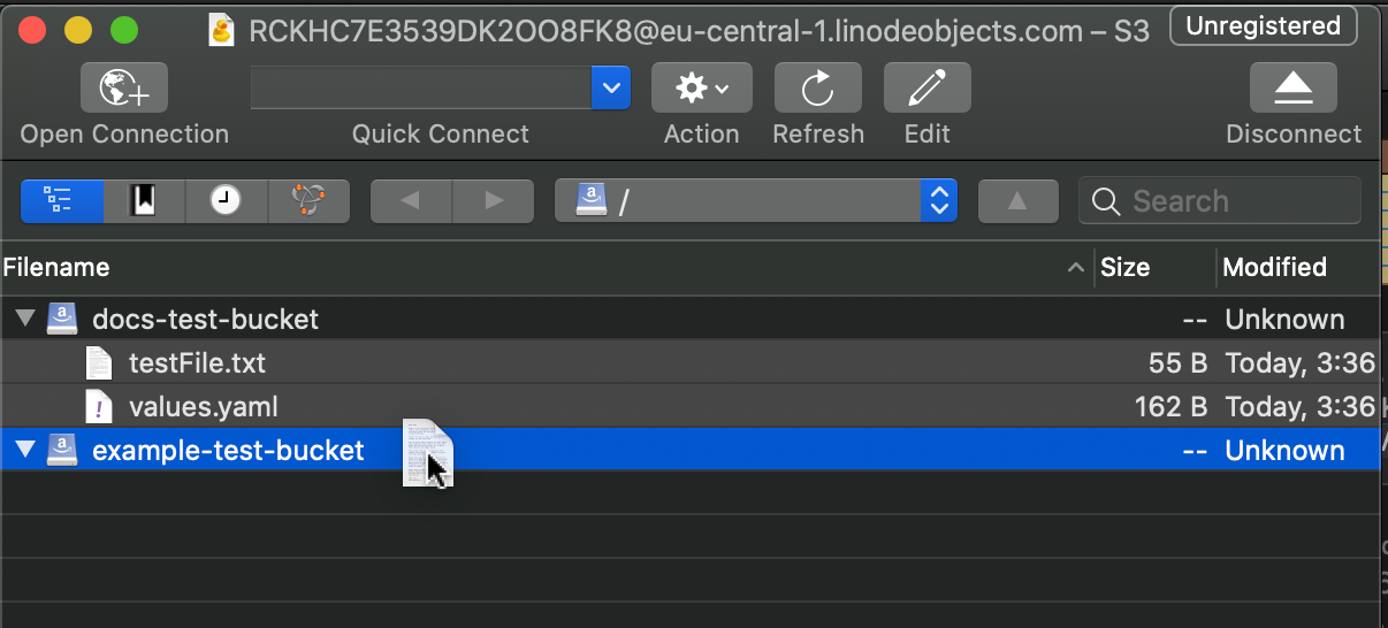The width and height of the screenshot is (1388, 628).
Task: Click the navigate back arrow
Action: (x=410, y=200)
